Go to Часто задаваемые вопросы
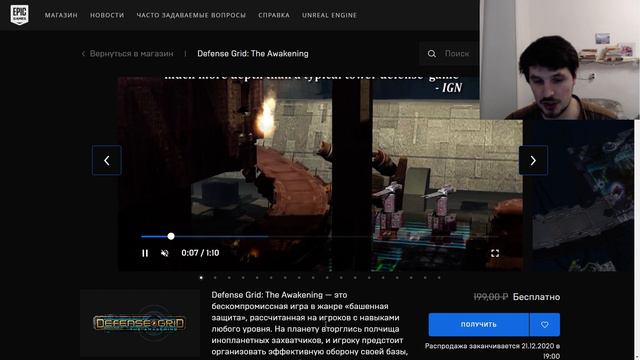This screenshot has width=640, height=360. coord(191,15)
